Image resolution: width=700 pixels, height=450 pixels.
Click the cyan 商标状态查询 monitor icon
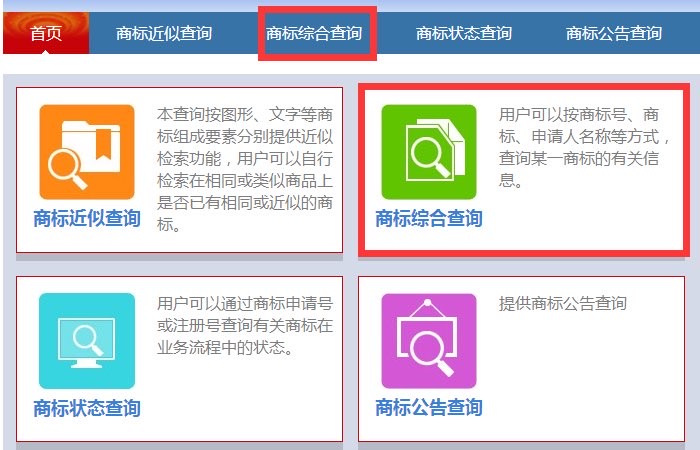coord(87,341)
